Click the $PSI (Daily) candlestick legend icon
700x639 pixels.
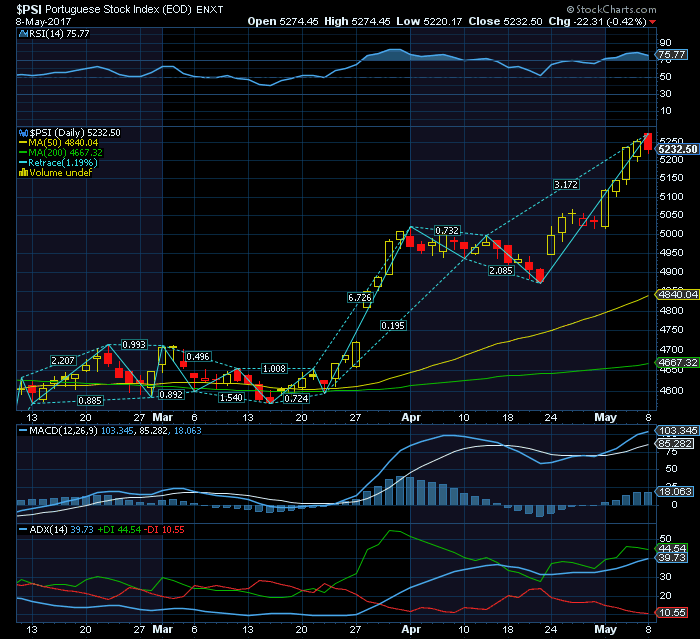point(23,132)
